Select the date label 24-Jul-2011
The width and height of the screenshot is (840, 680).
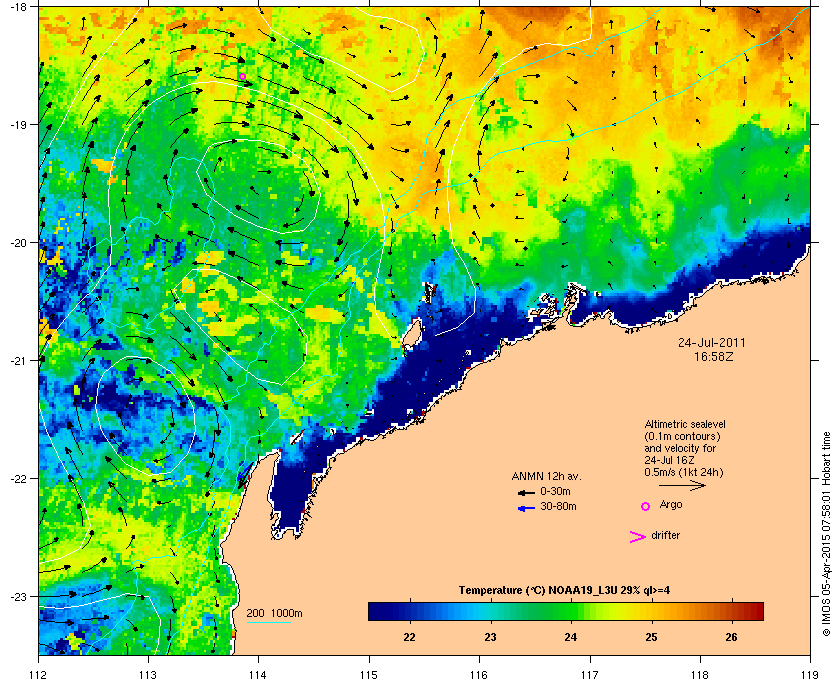tap(711, 342)
